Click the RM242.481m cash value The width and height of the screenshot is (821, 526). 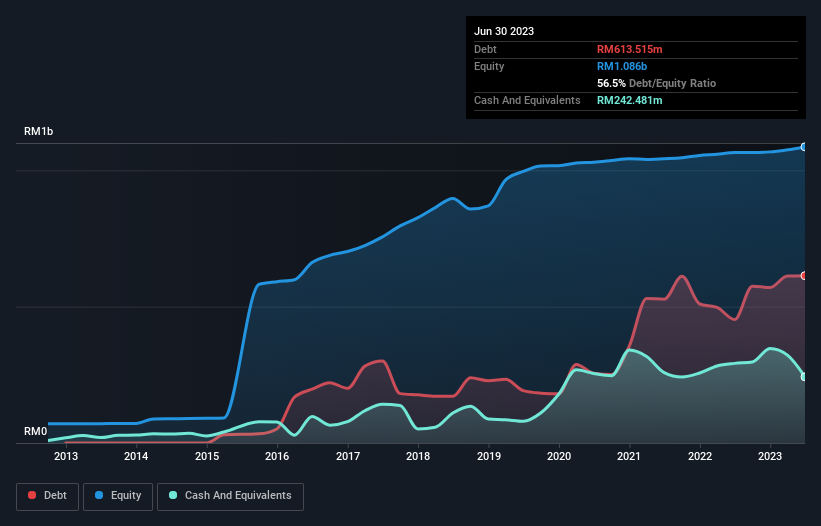(629, 100)
